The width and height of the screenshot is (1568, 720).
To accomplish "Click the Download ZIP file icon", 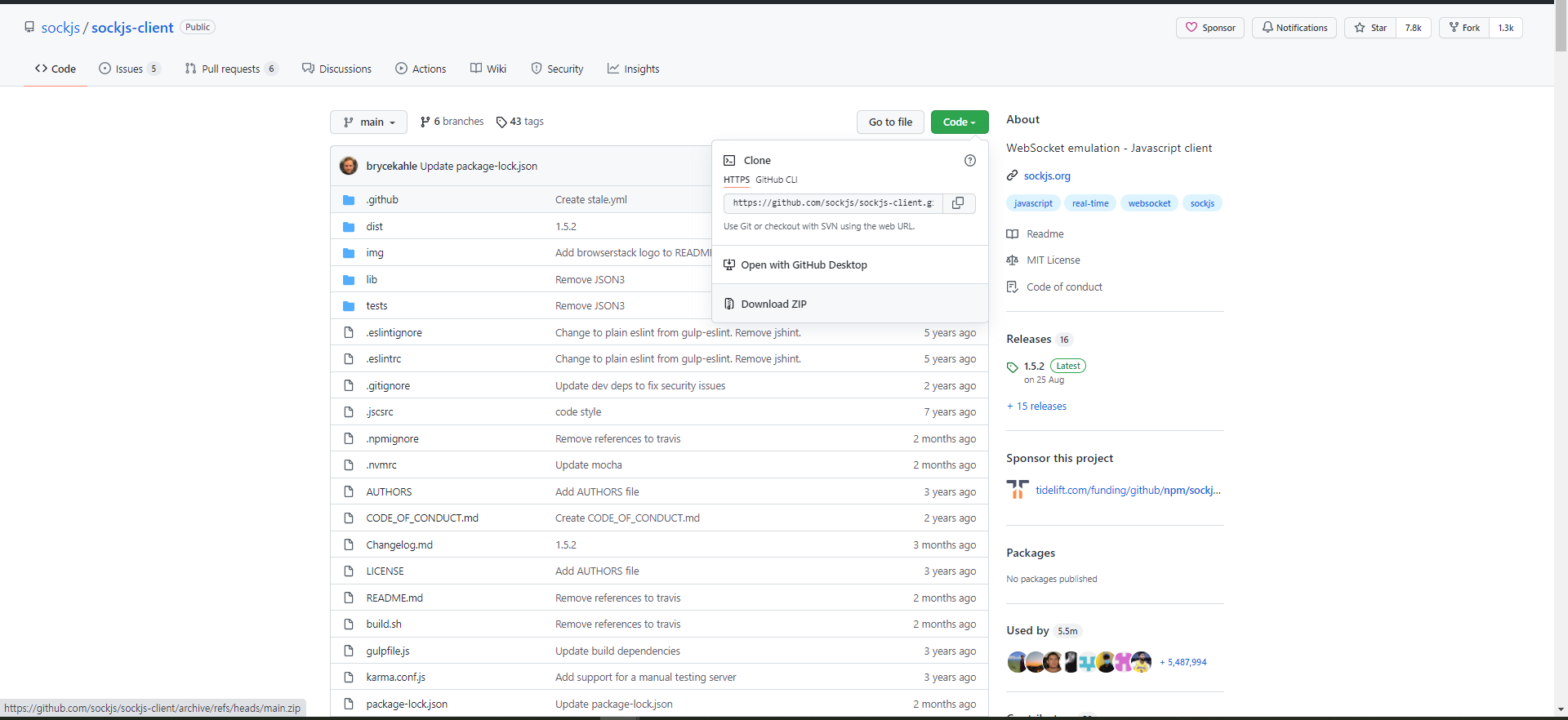I will coord(729,304).
